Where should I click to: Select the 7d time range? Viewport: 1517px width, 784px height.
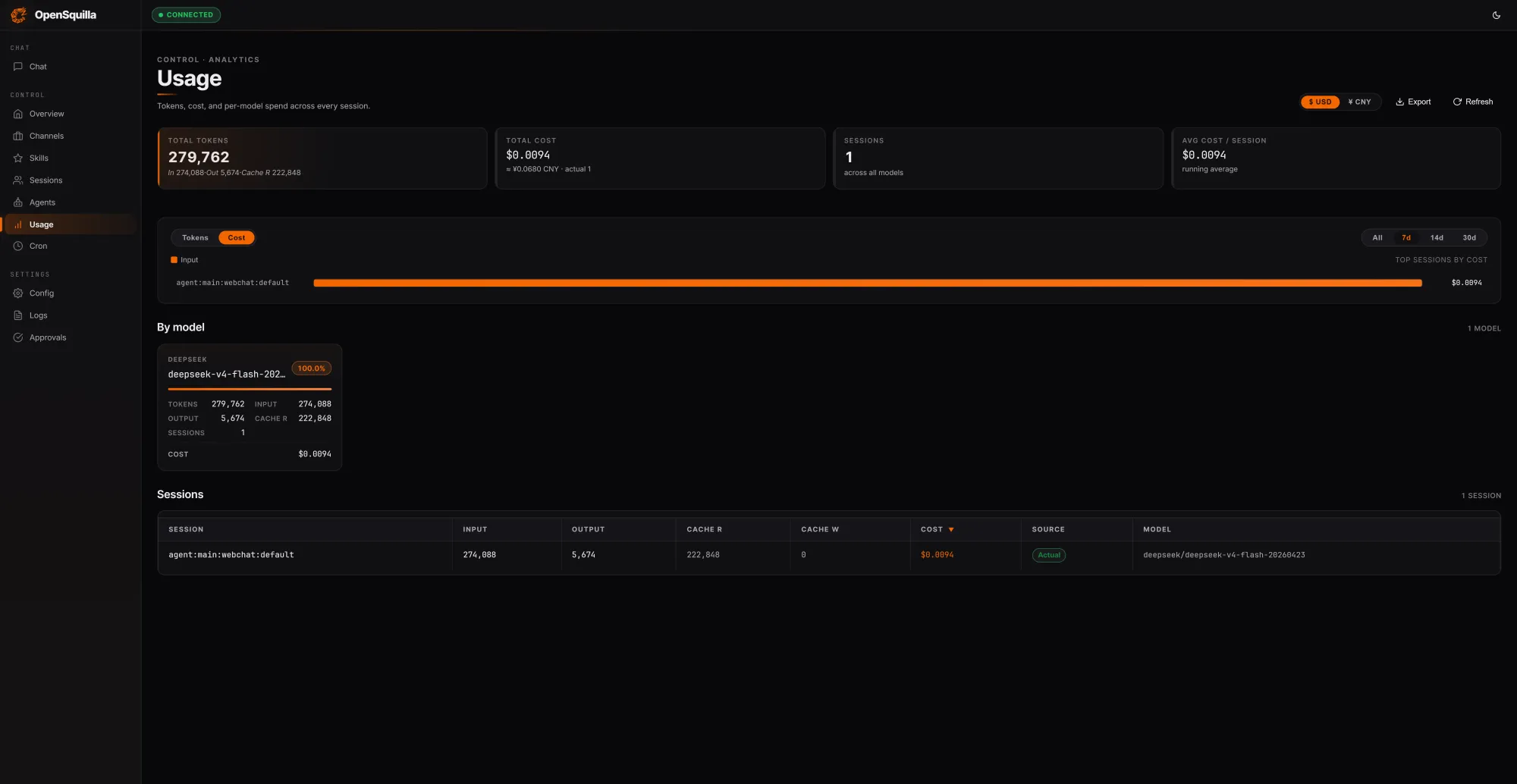pos(1406,237)
